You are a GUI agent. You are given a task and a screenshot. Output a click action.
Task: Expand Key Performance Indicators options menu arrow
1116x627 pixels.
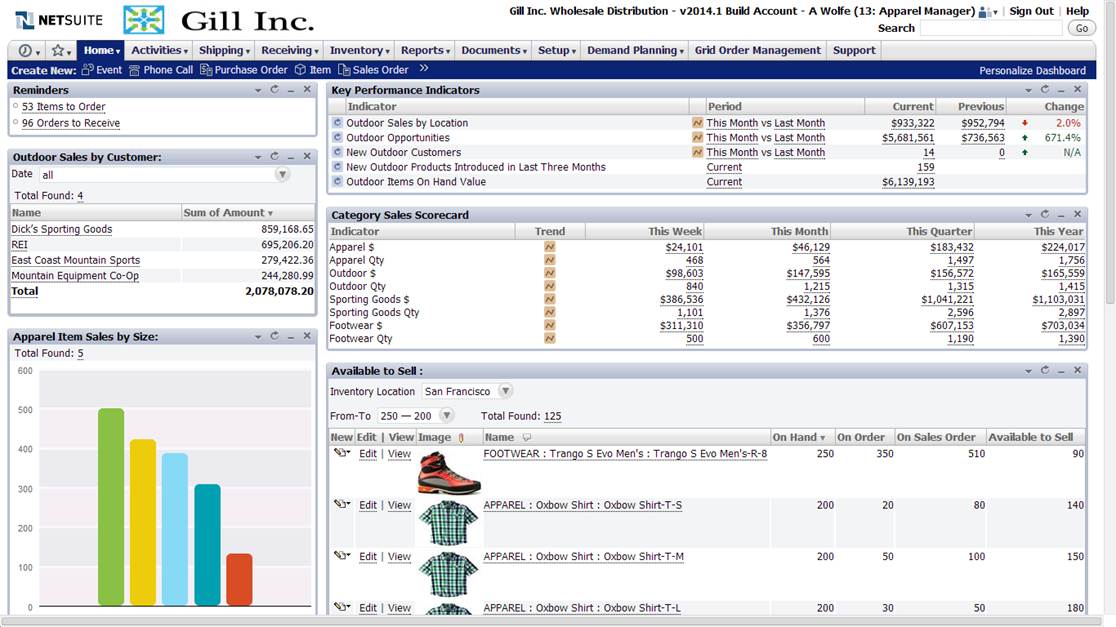pyautogui.click(x=1028, y=90)
